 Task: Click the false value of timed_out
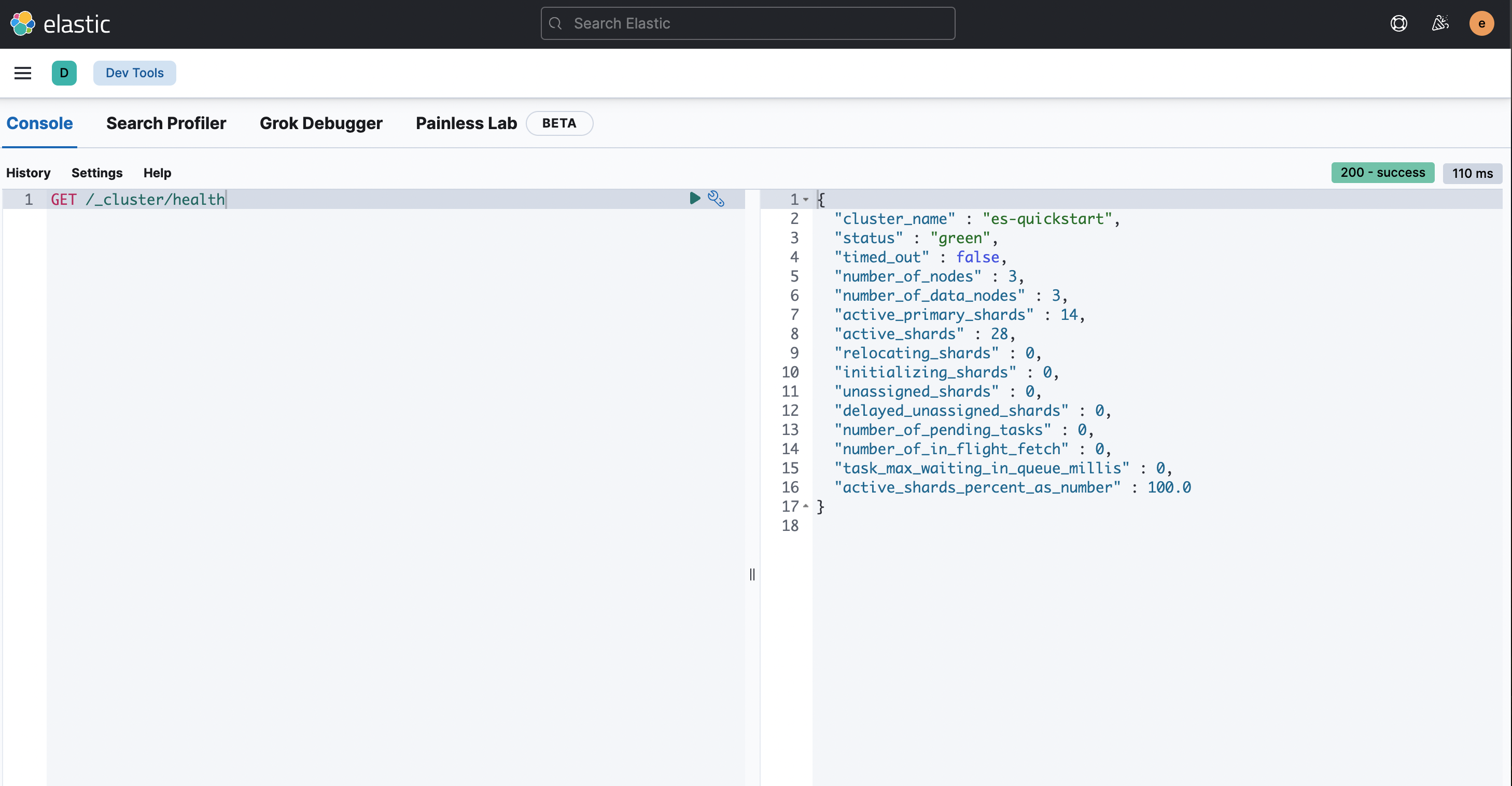977,257
